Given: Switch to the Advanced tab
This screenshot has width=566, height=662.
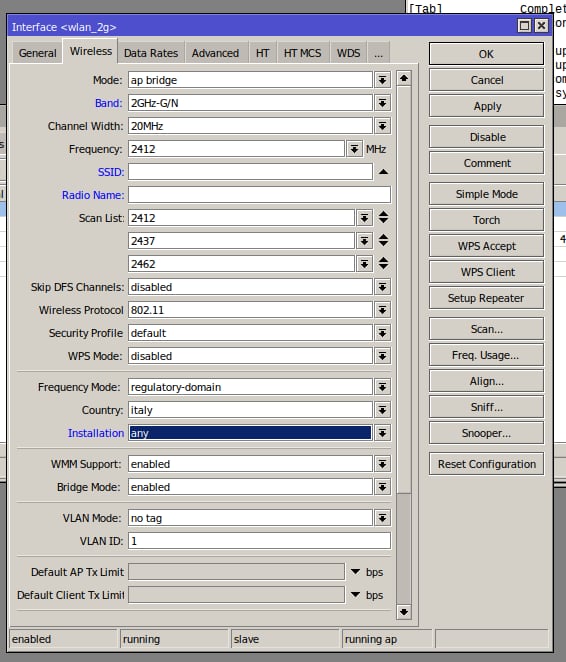Looking at the screenshot, I should (215, 53).
